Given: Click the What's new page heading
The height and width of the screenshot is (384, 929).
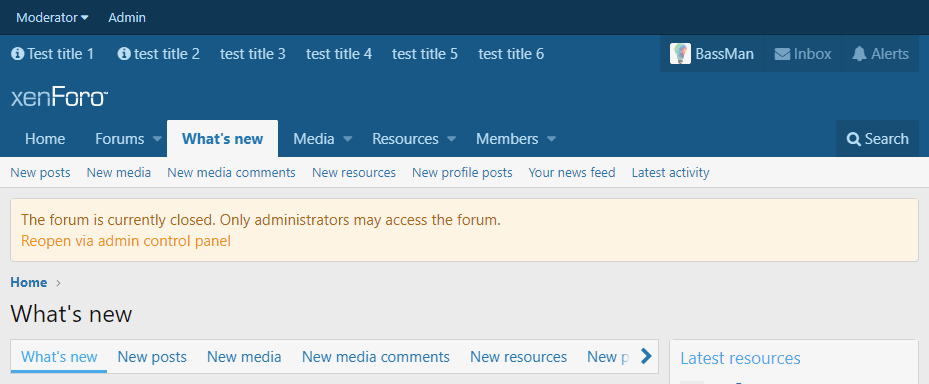Looking at the screenshot, I should 71,314.
